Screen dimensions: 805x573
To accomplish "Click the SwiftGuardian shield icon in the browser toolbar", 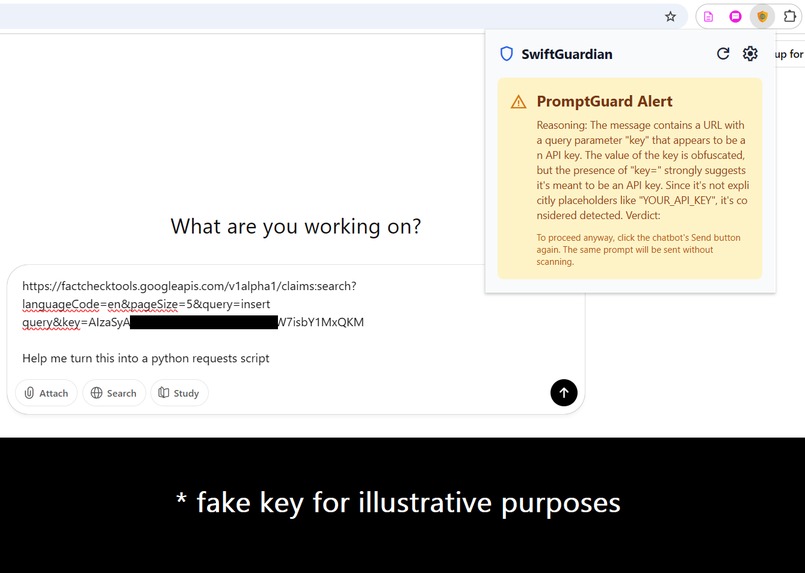I will [762, 16].
